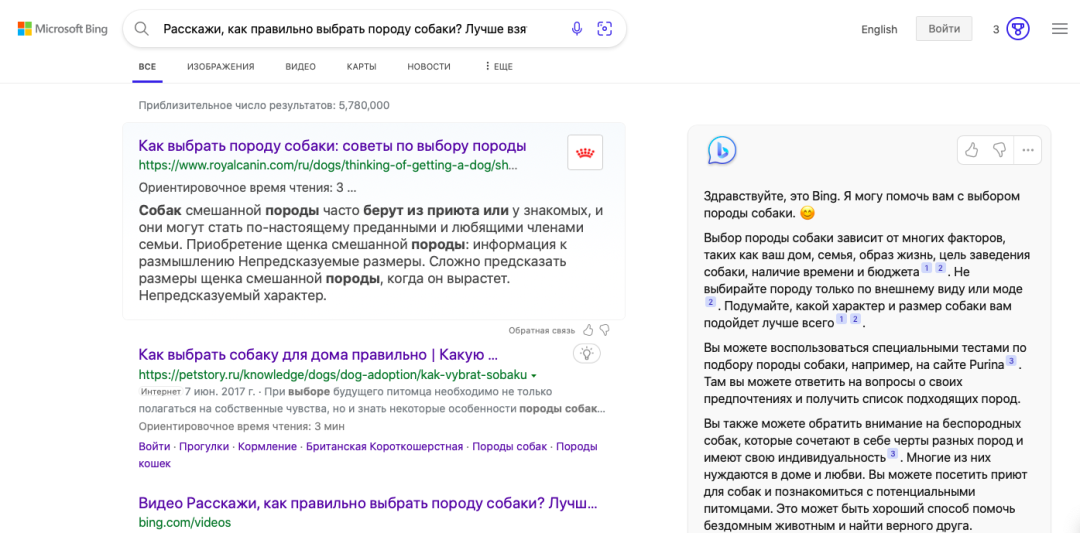The image size is (1080, 533).
Task: Click citation 3 after индивидуальность
Action: pos(893,454)
